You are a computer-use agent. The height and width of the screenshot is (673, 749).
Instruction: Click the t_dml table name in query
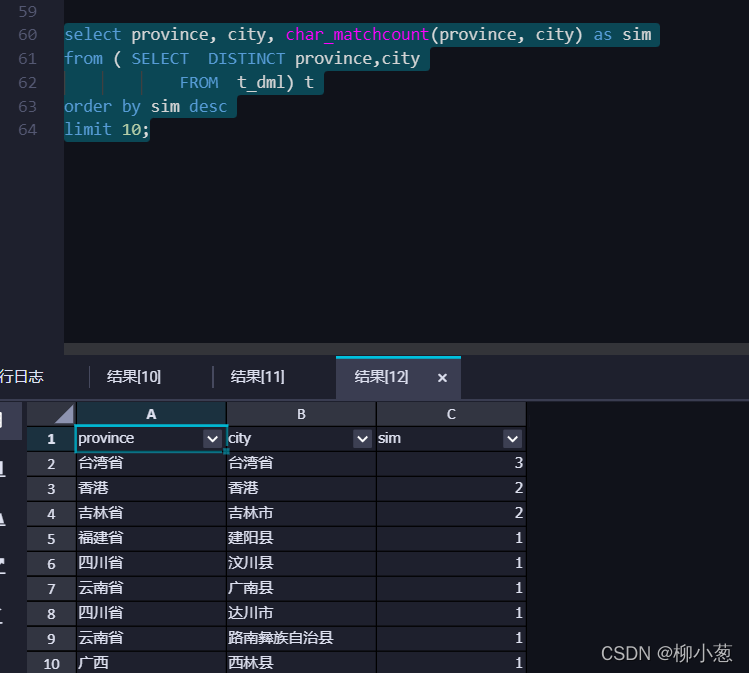pyautogui.click(x=261, y=82)
